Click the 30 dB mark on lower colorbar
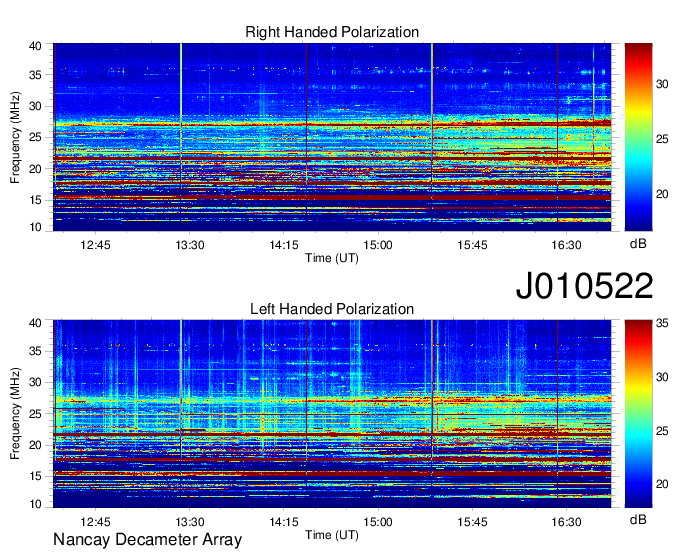 pyautogui.click(x=662, y=377)
